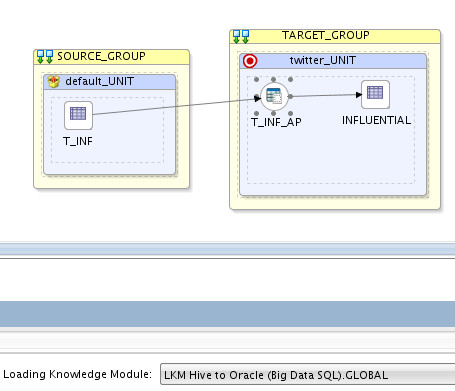Select the INFLUENTIAL target table icon
Image resolution: width=455 pixels, height=391 pixels.
coord(375,94)
